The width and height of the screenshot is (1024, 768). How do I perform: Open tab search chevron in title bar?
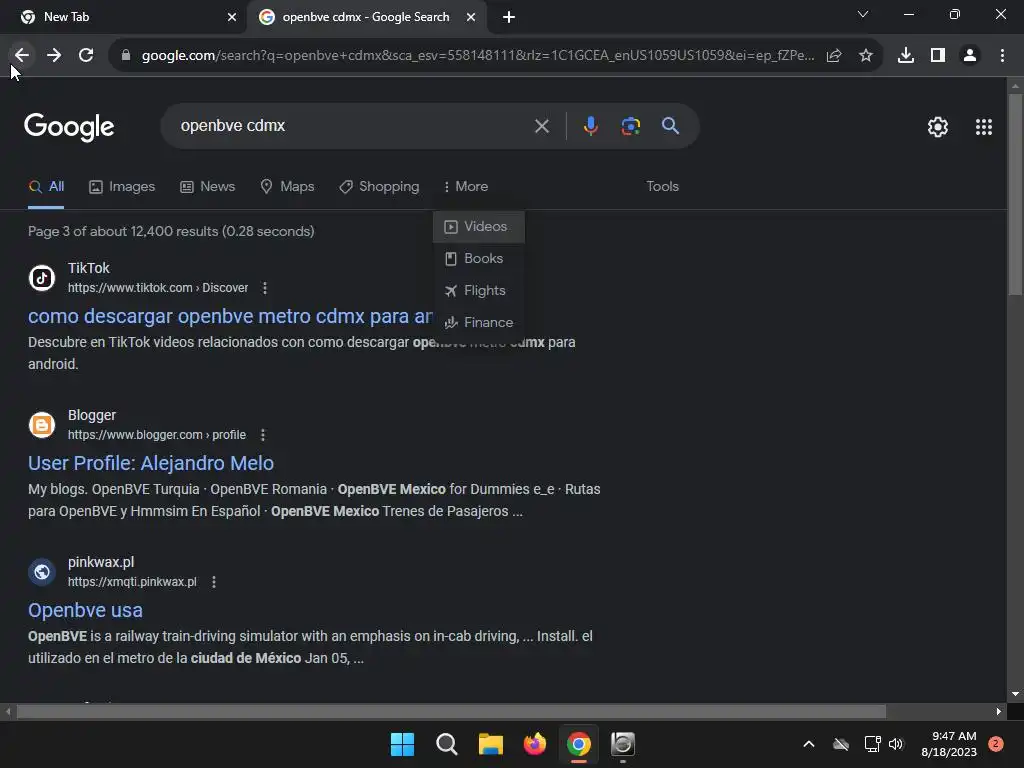863,14
